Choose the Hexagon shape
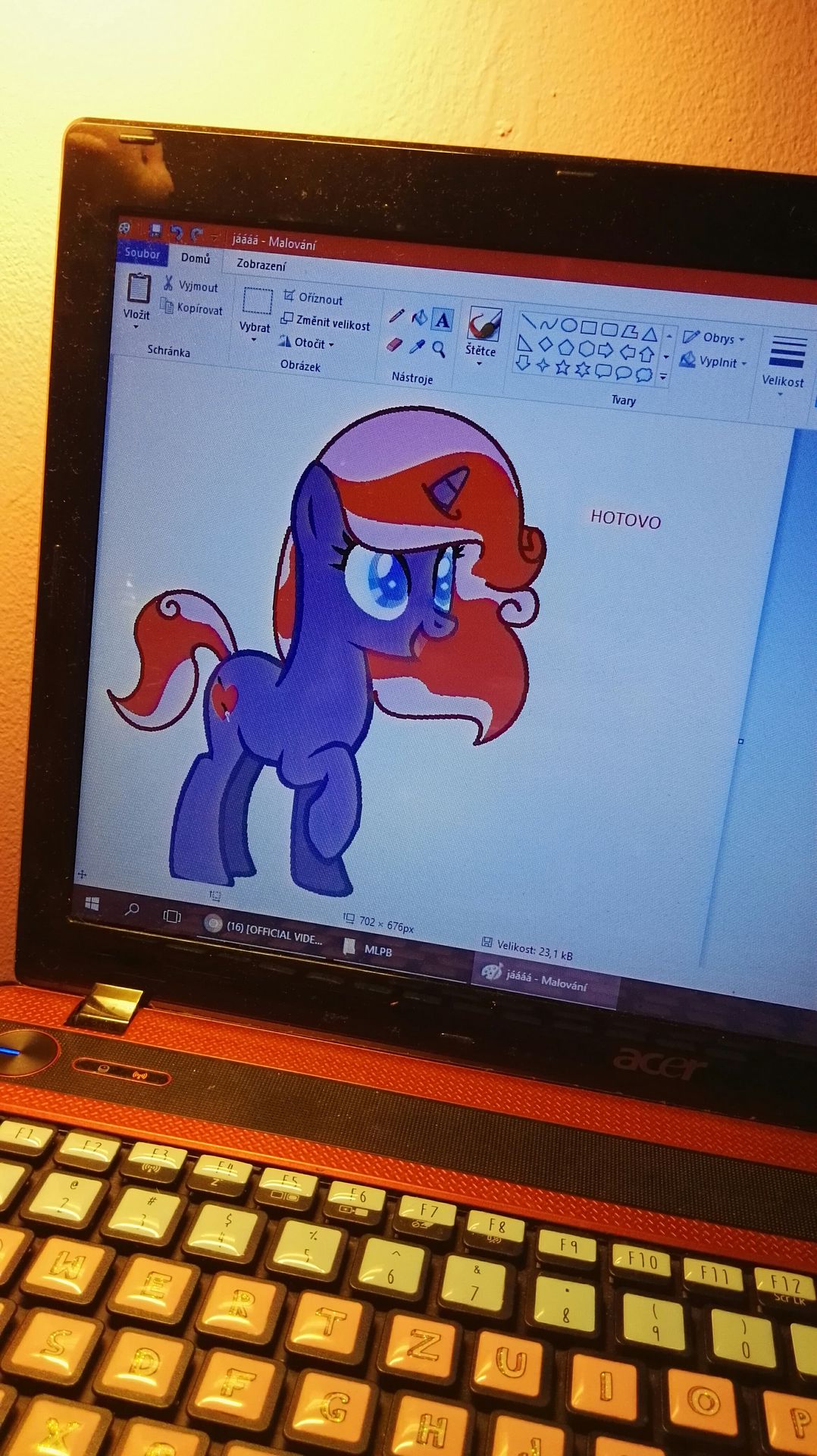Screen dimensions: 817x1456 click(x=586, y=349)
